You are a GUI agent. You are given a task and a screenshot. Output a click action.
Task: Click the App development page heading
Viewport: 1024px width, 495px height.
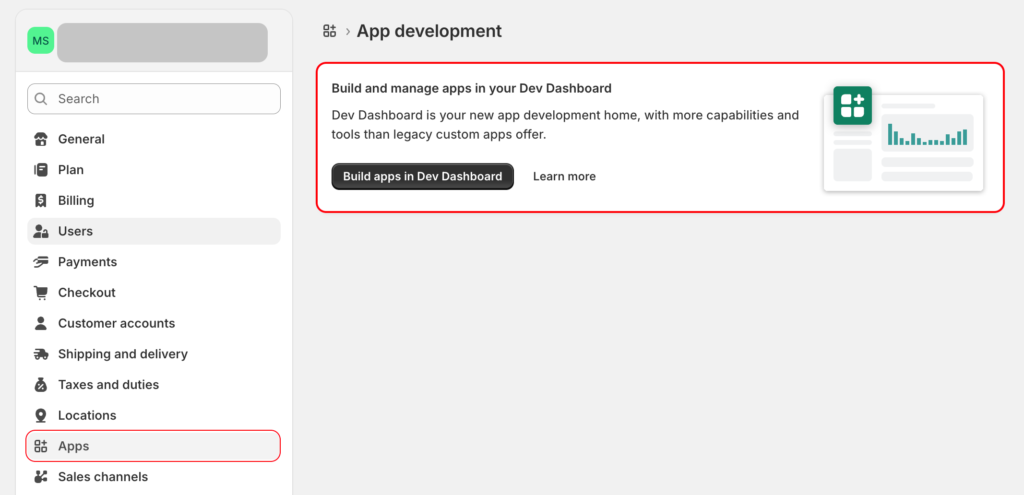(429, 31)
